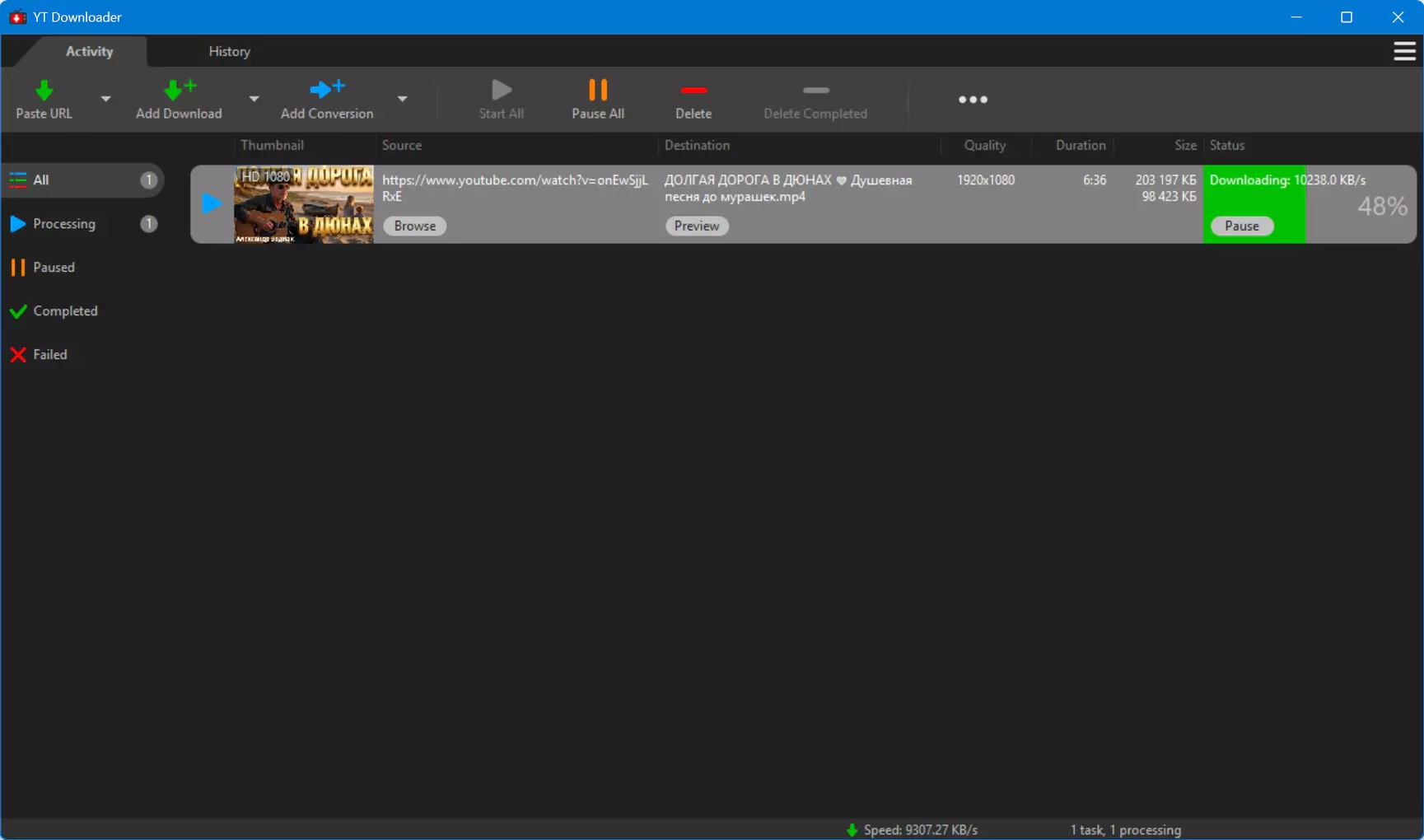This screenshot has height=840, width=1424.
Task: Click the blue play indicator on download row
Action: [x=212, y=203]
